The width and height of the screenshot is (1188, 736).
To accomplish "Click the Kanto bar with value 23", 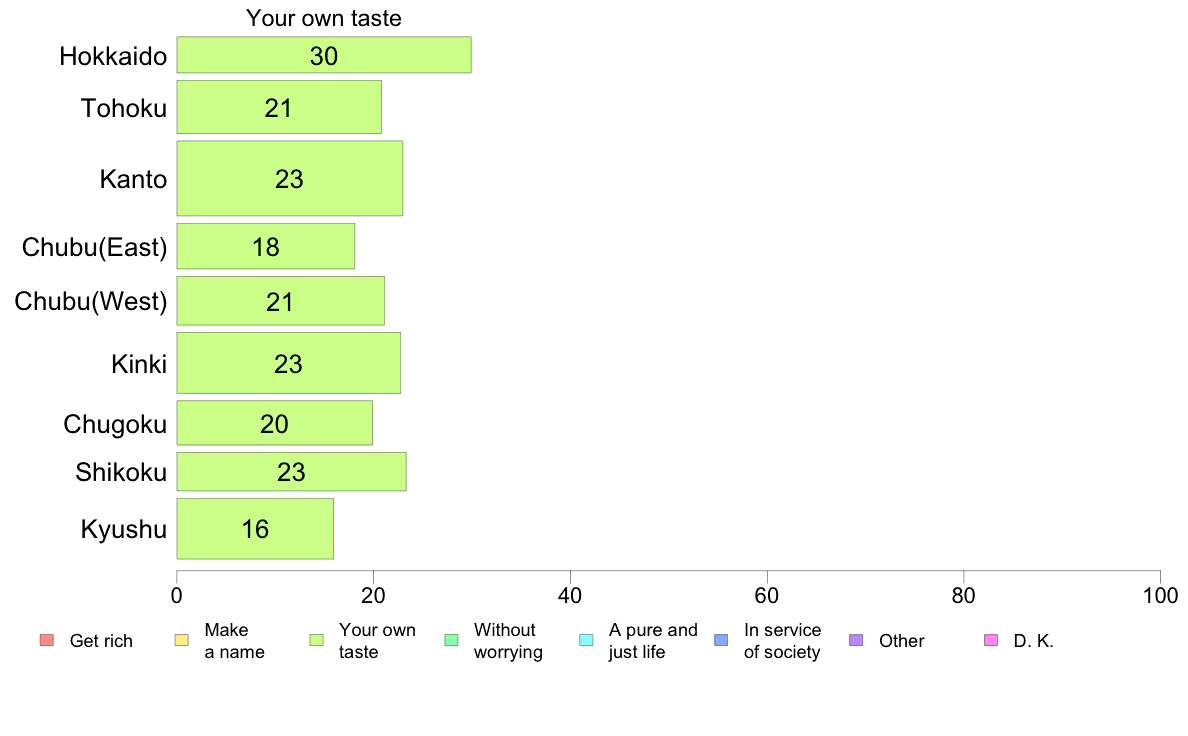I will [x=289, y=179].
